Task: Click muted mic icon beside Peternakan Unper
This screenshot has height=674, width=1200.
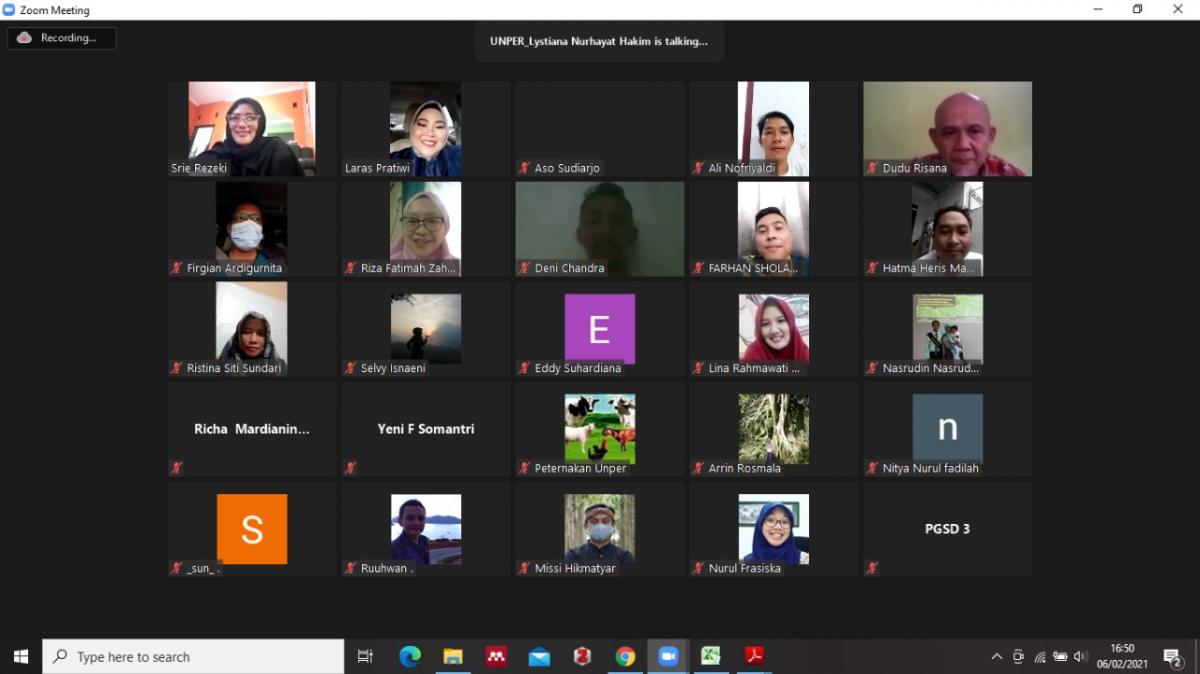Action: [524, 468]
